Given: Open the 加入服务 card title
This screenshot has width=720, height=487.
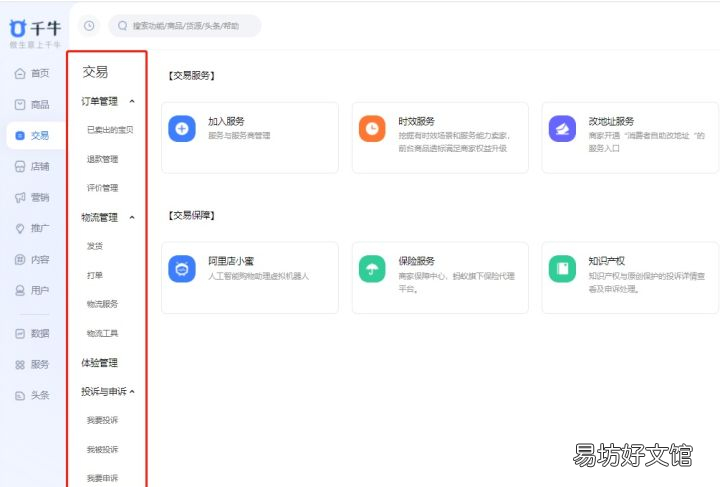Looking at the screenshot, I should point(226,122).
